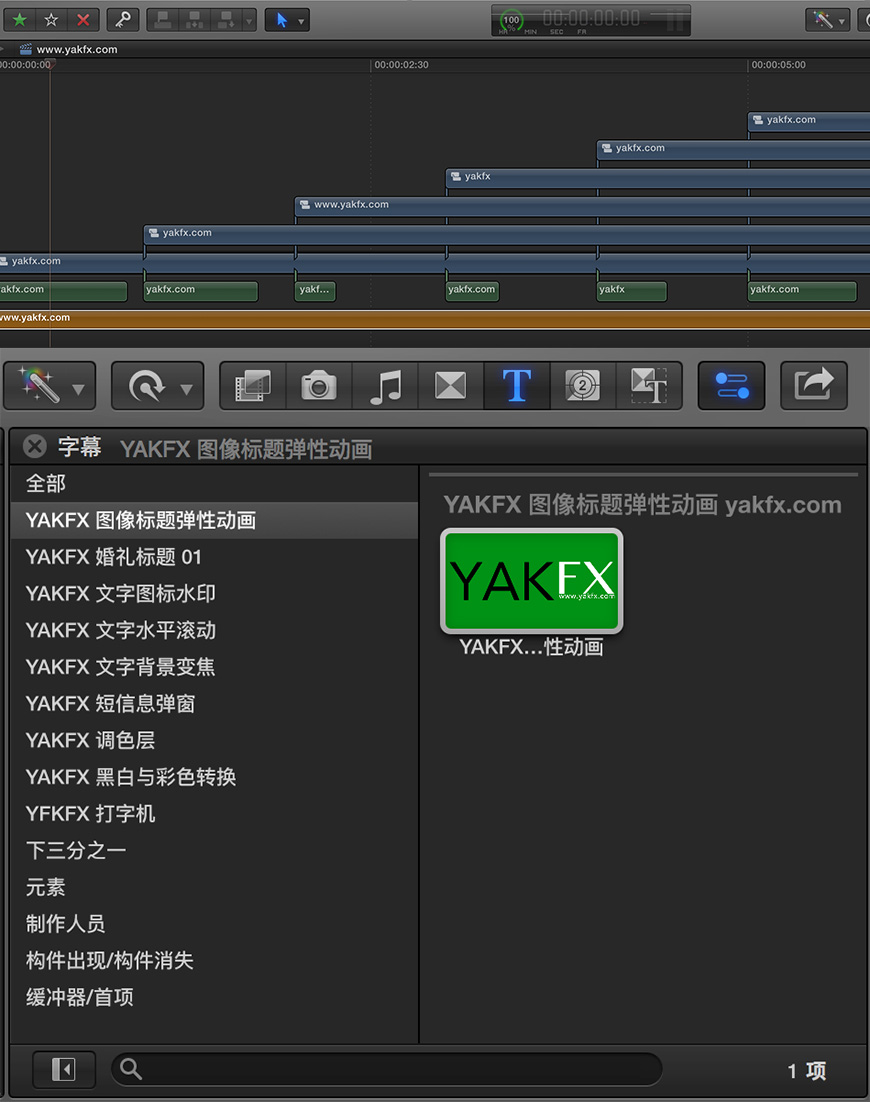Select 元素 category
The width and height of the screenshot is (870, 1102).
[214, 887]
